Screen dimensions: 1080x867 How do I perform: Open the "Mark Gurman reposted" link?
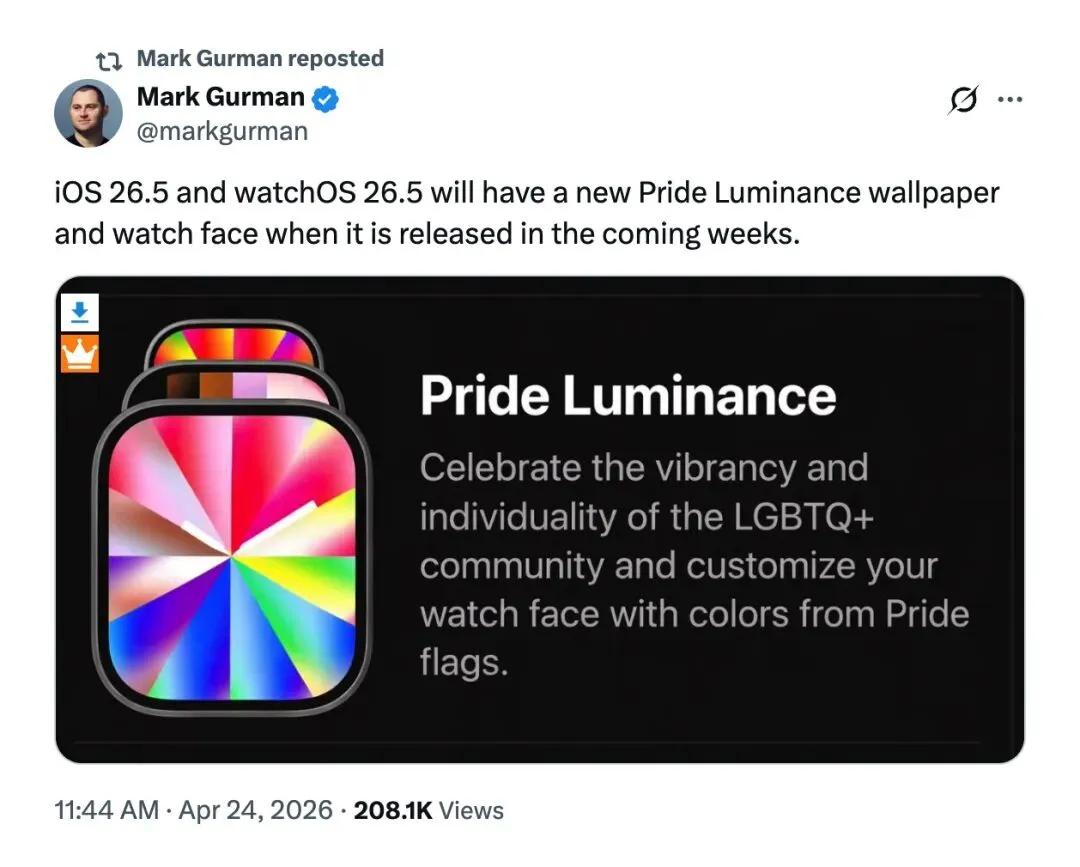259,59
